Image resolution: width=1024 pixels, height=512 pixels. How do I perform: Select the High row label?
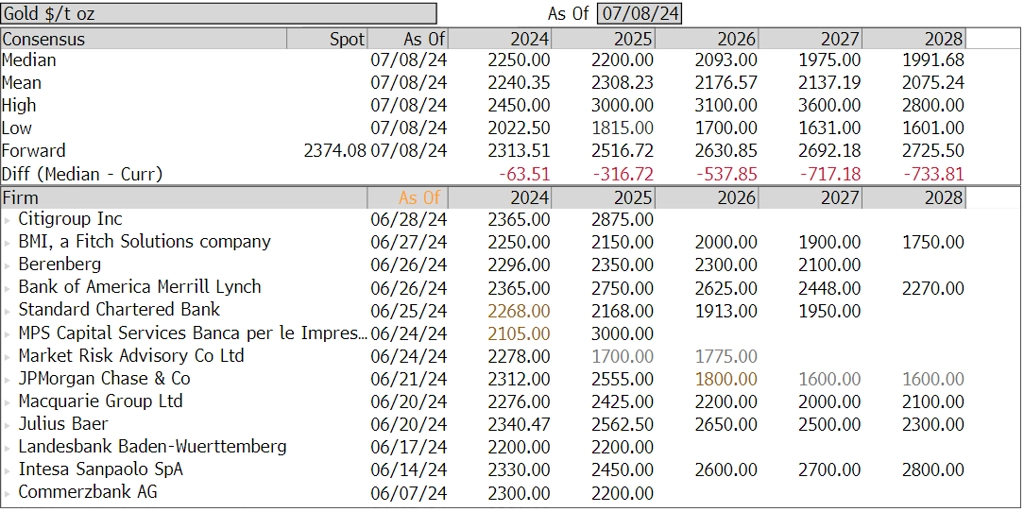19,105
